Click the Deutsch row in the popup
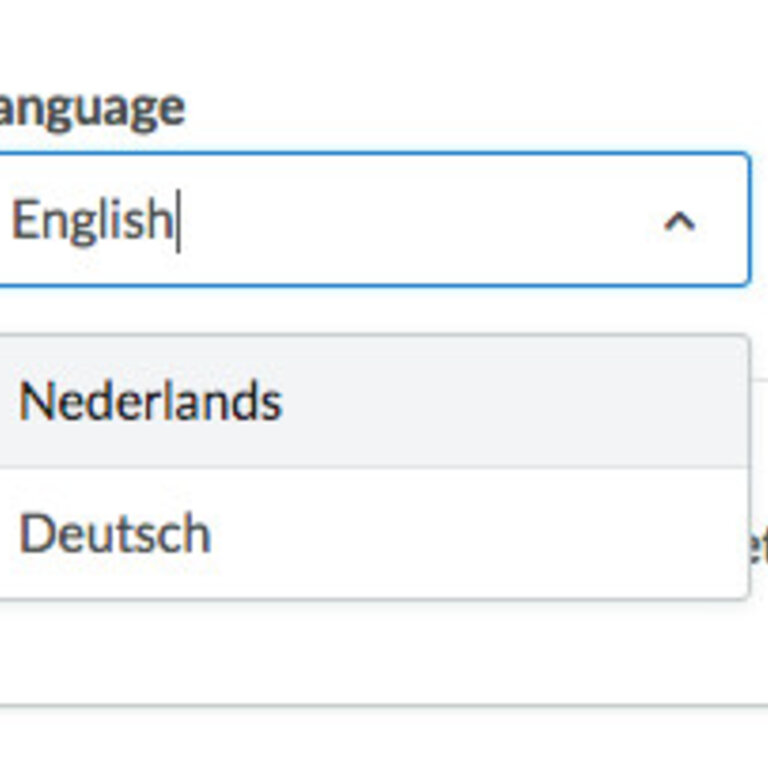This screenshot has width=768, height=768. pos(370,534)
